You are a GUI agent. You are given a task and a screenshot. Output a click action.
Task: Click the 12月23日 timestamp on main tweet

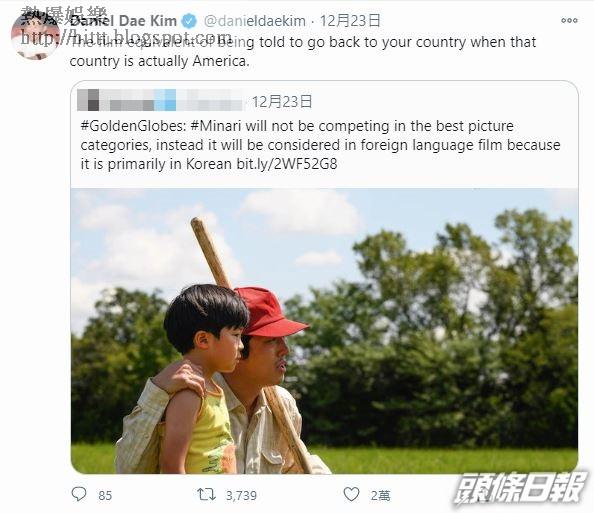350,20
